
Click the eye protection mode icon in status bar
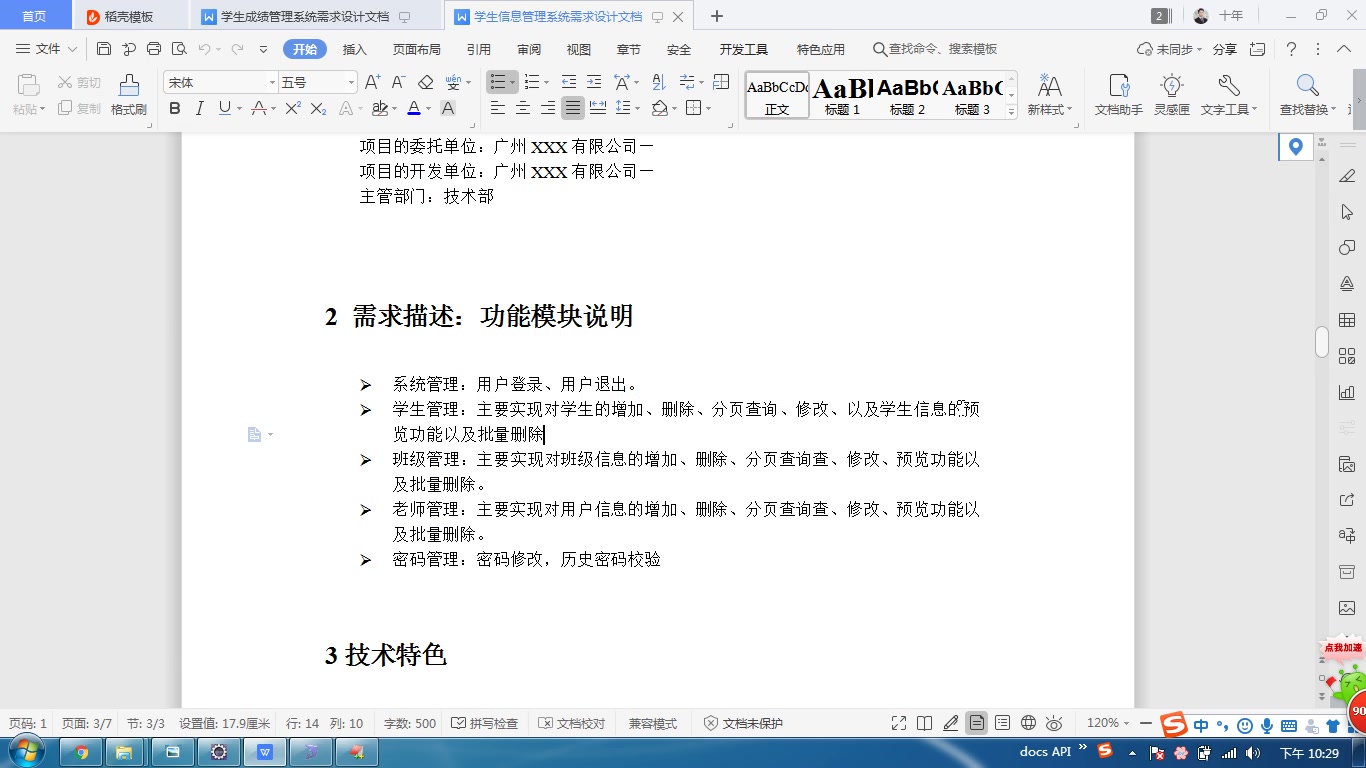point(1054,722)
